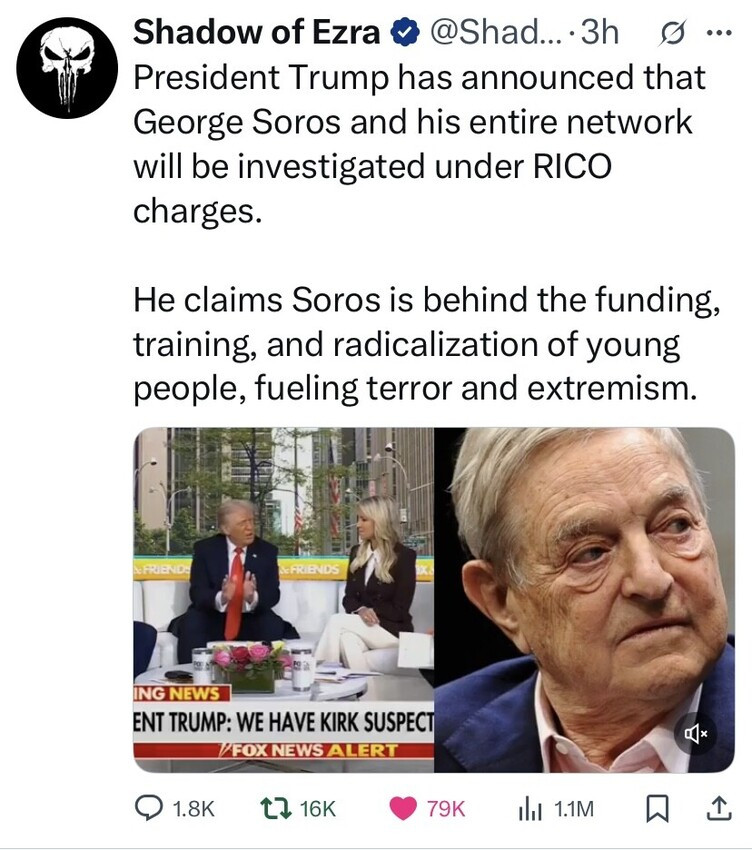Open the Shadow of Ezra profile name
This screenshot has width=752, height=850.
tap(256, 33)
